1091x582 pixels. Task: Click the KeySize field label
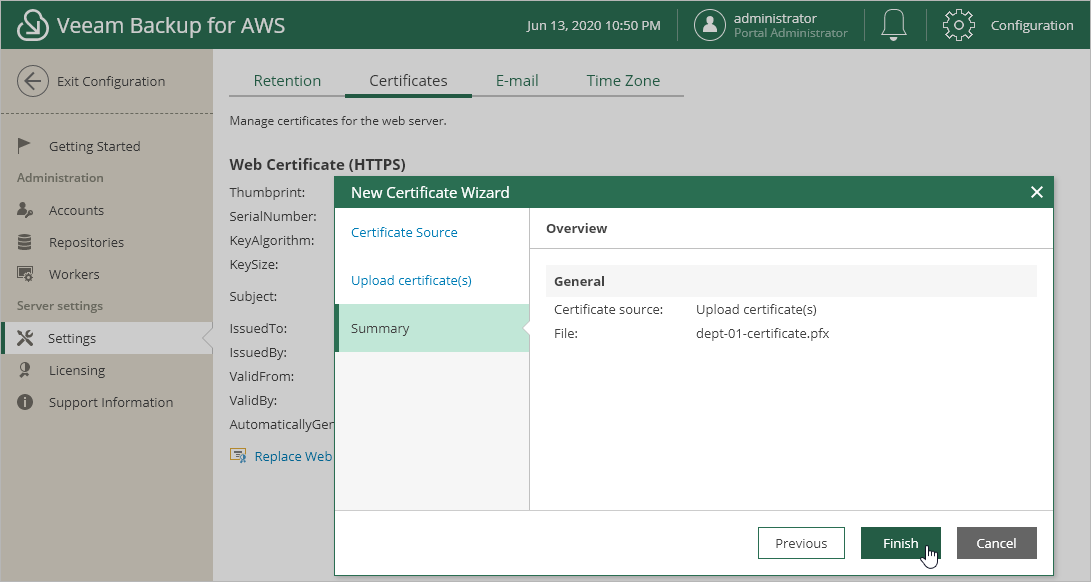tap(254, 265)
